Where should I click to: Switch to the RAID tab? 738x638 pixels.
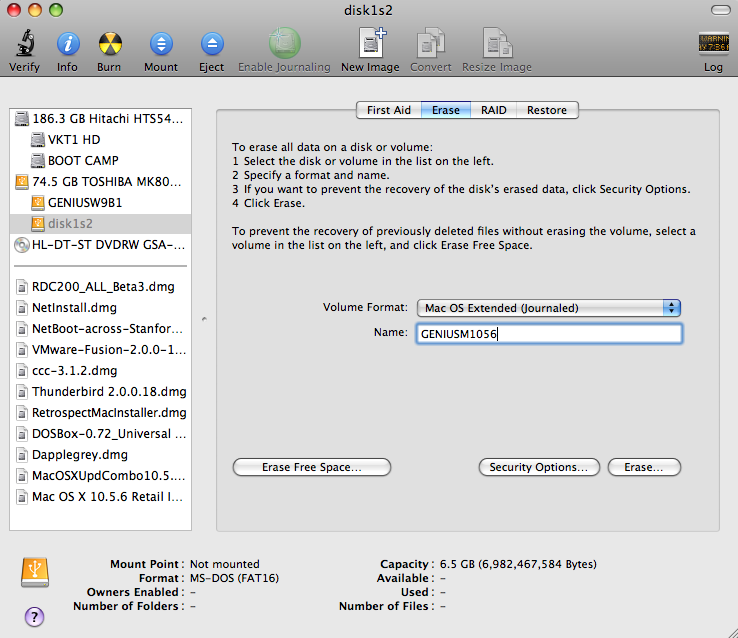[494, 110]
